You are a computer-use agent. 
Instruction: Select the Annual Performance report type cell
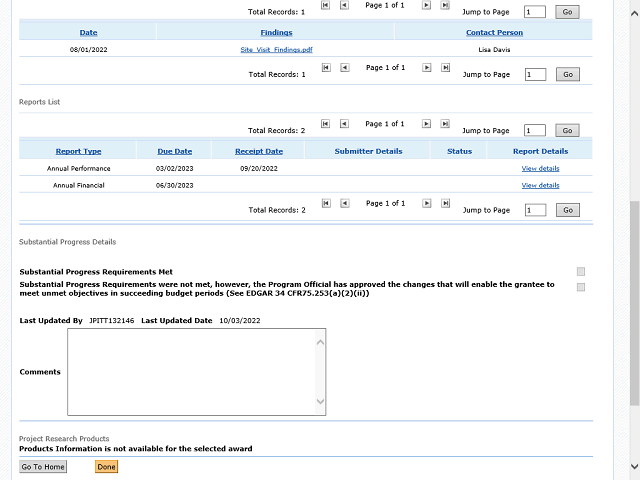click(x=78, y=169)
